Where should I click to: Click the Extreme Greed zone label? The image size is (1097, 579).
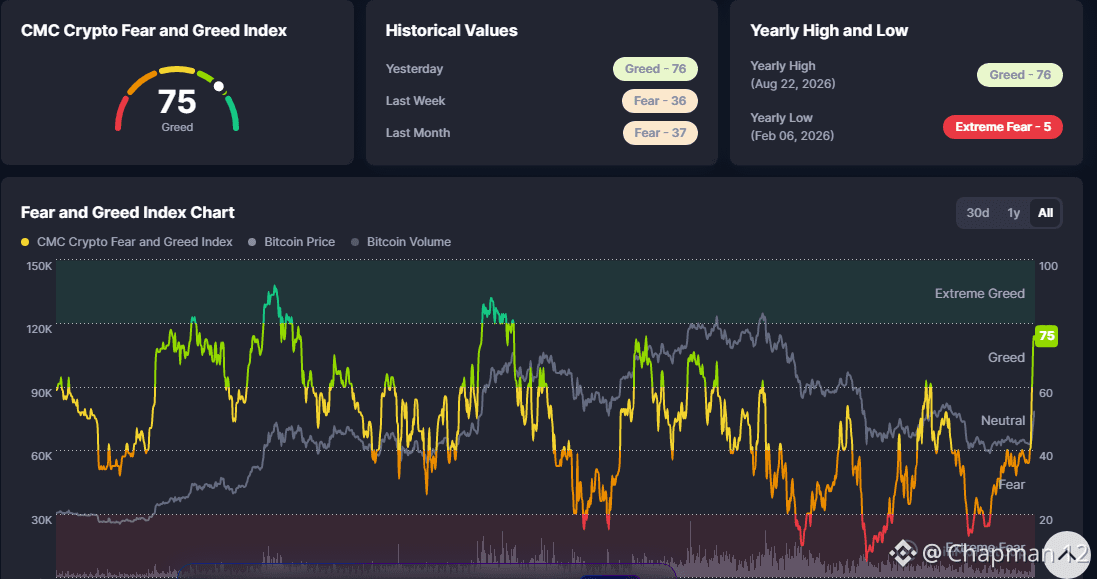click(x=979, y=294)
